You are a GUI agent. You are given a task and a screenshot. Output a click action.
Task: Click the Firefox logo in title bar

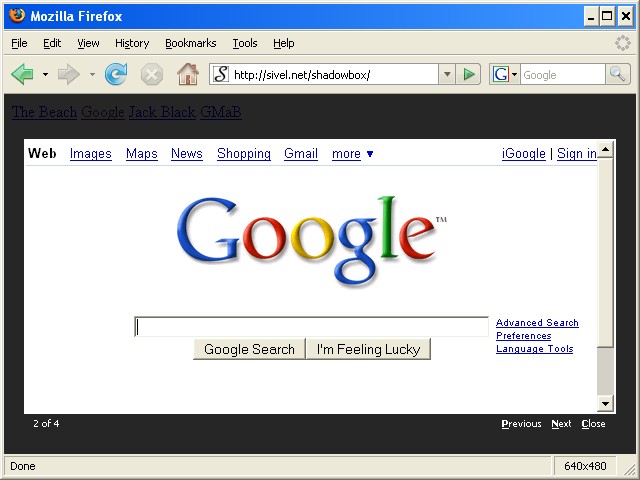tap(16, 16)
